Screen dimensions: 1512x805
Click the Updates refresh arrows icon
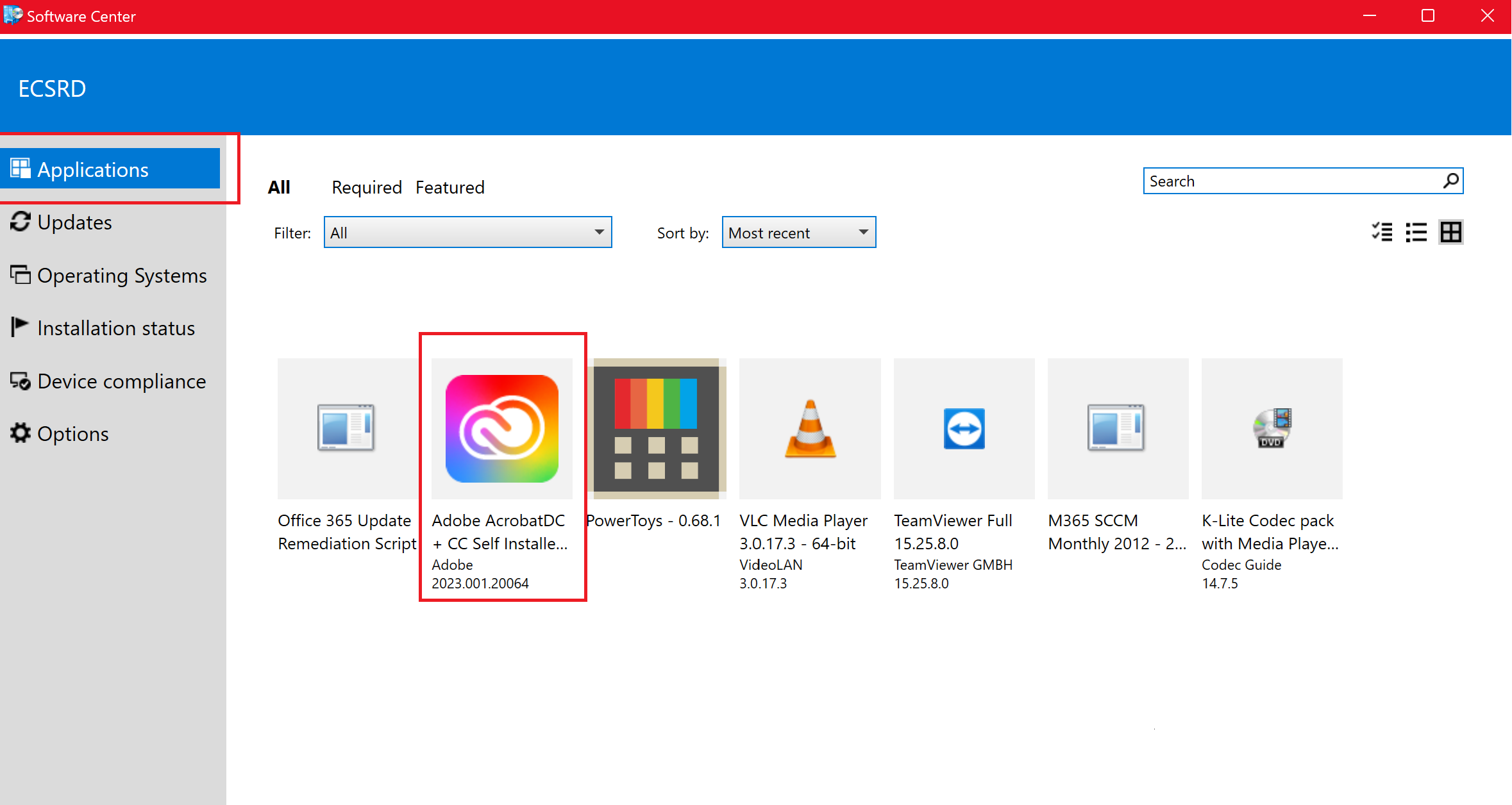[21, 222]
